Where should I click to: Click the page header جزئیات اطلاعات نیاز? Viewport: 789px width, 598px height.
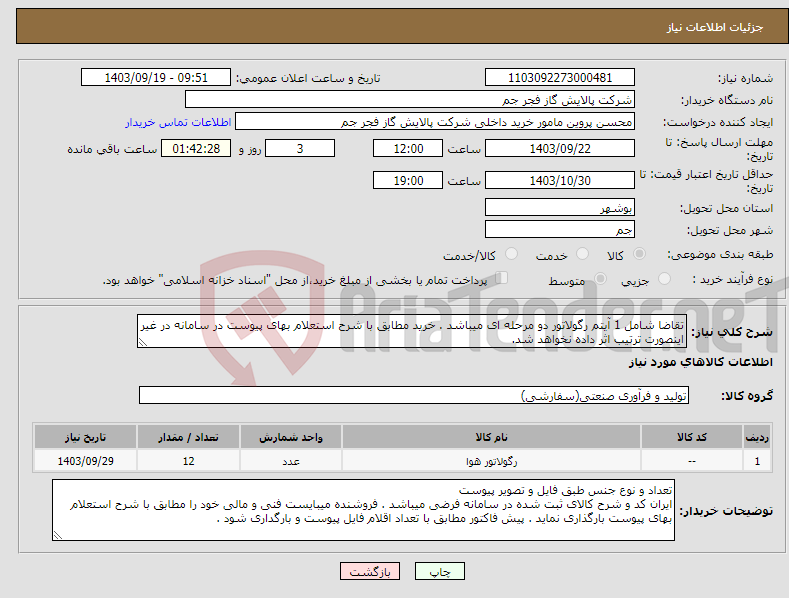(715, 27)
